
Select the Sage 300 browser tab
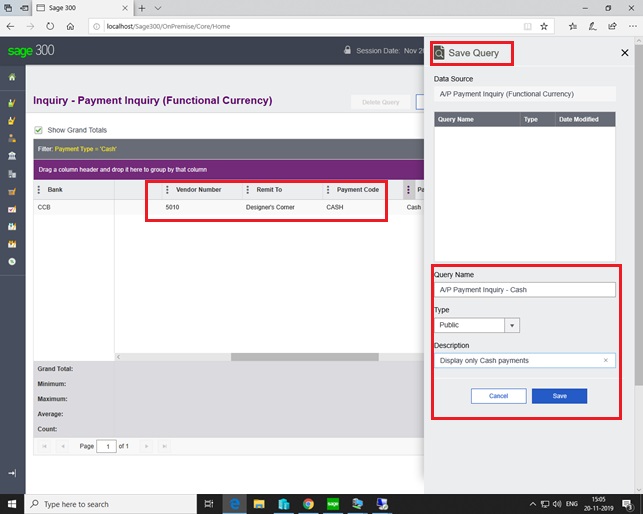click(x=82, y=8)
